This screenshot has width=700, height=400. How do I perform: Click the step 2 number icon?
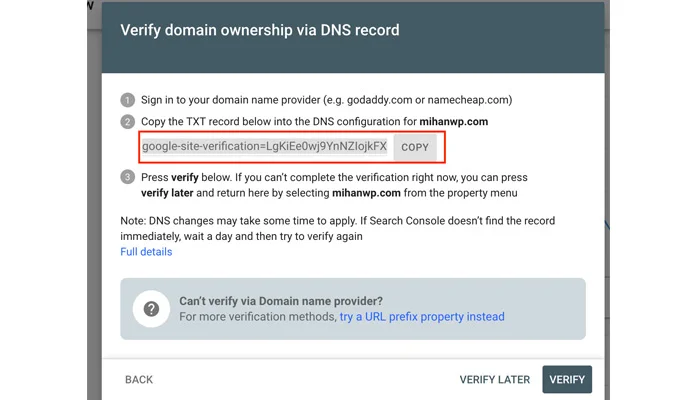point(127,121)
